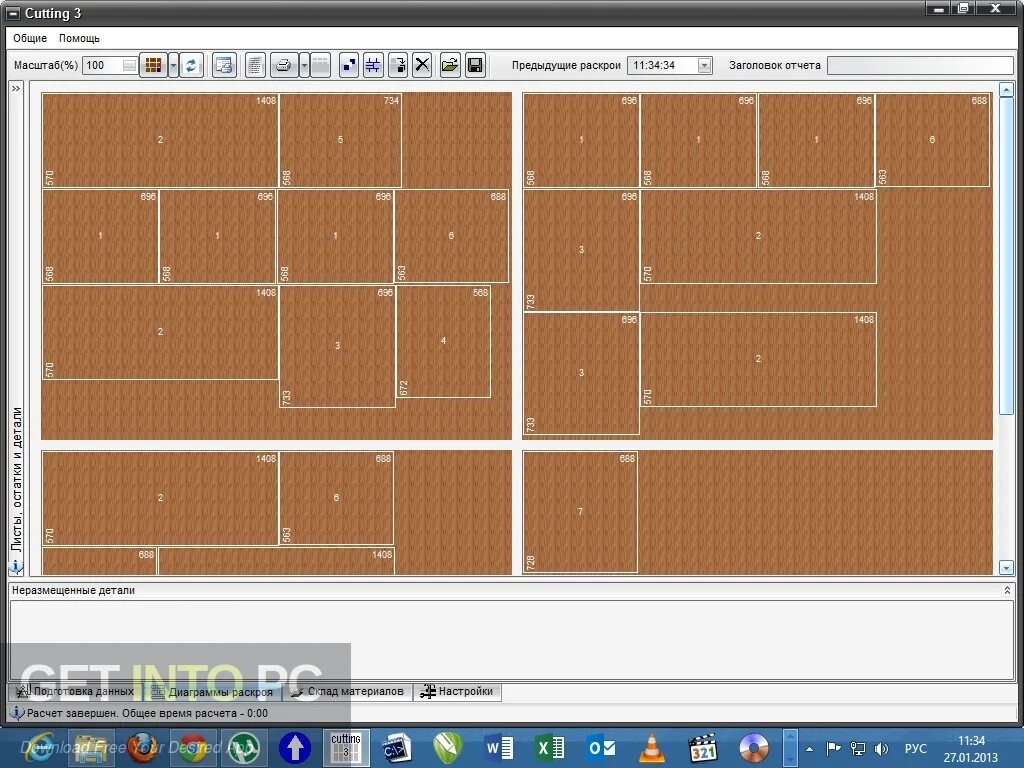Viewport: 1024px width, 768px height.
Task: Click the vertical scrollbar thumb
Action: pos(1006,255)
